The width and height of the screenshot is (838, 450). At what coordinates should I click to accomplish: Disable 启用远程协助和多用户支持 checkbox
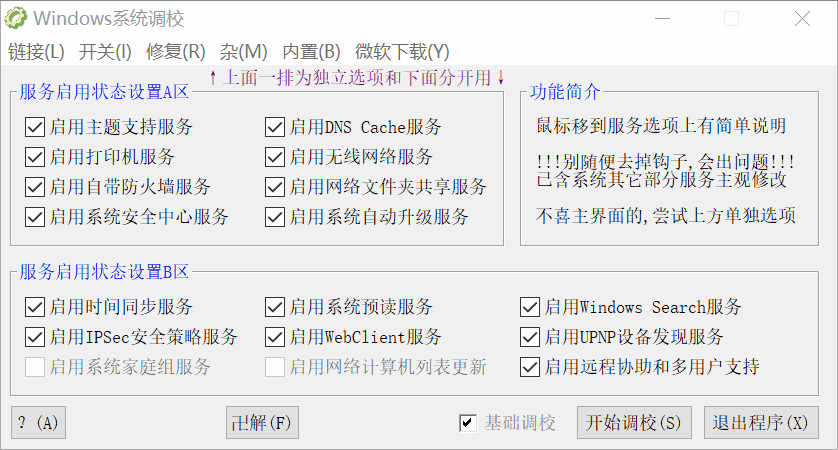pos(530,367)
